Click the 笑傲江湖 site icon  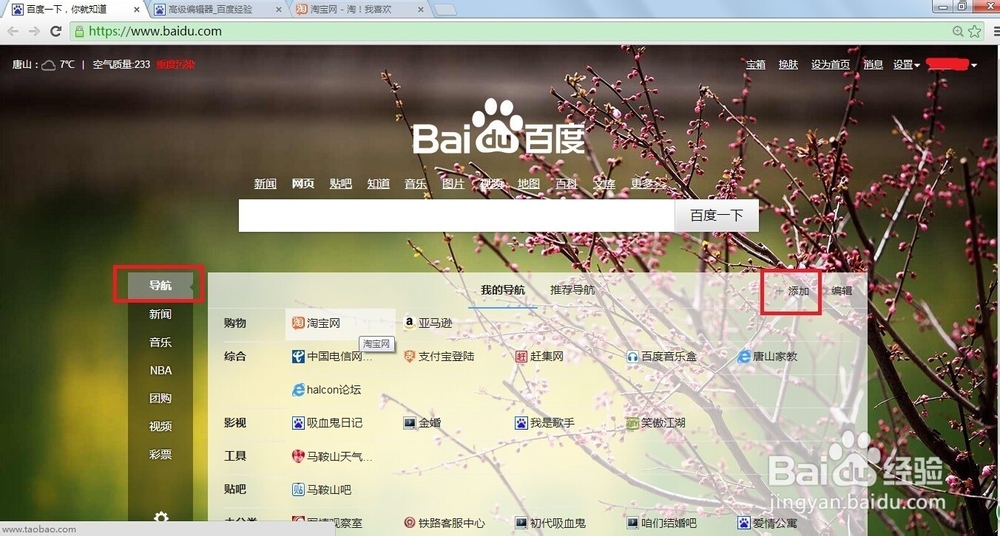tap(633, 422)
